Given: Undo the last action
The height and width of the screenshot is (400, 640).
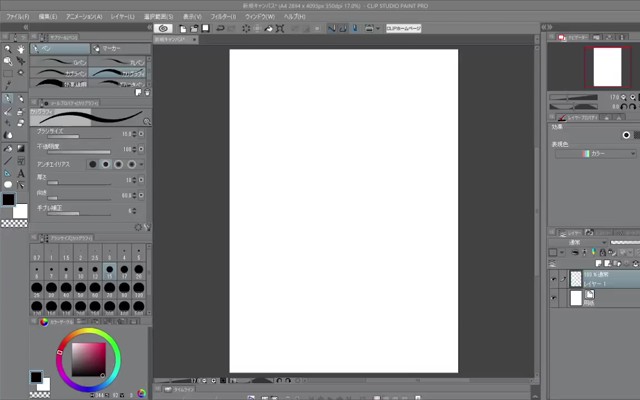Looking at the screenshot, I should pyautogui.click(x=220, y=28).
